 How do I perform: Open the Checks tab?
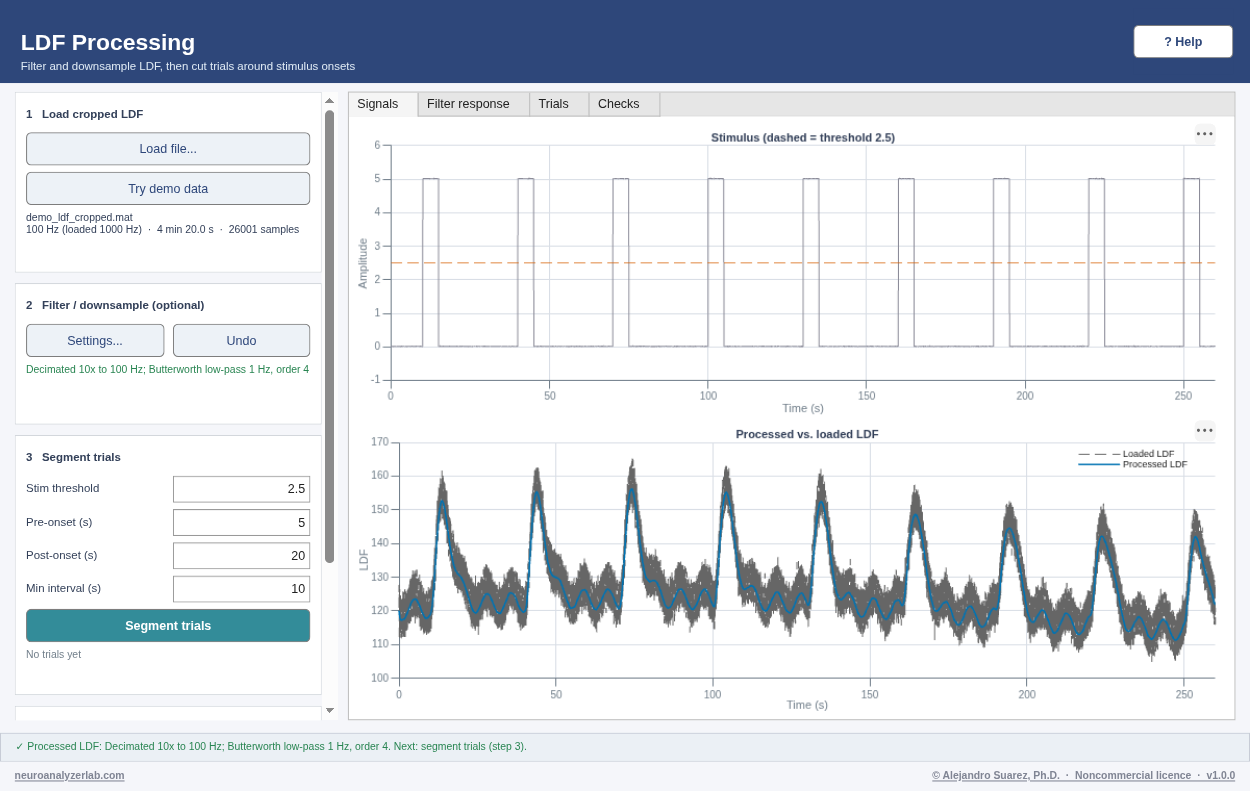[x=624, y=104]
